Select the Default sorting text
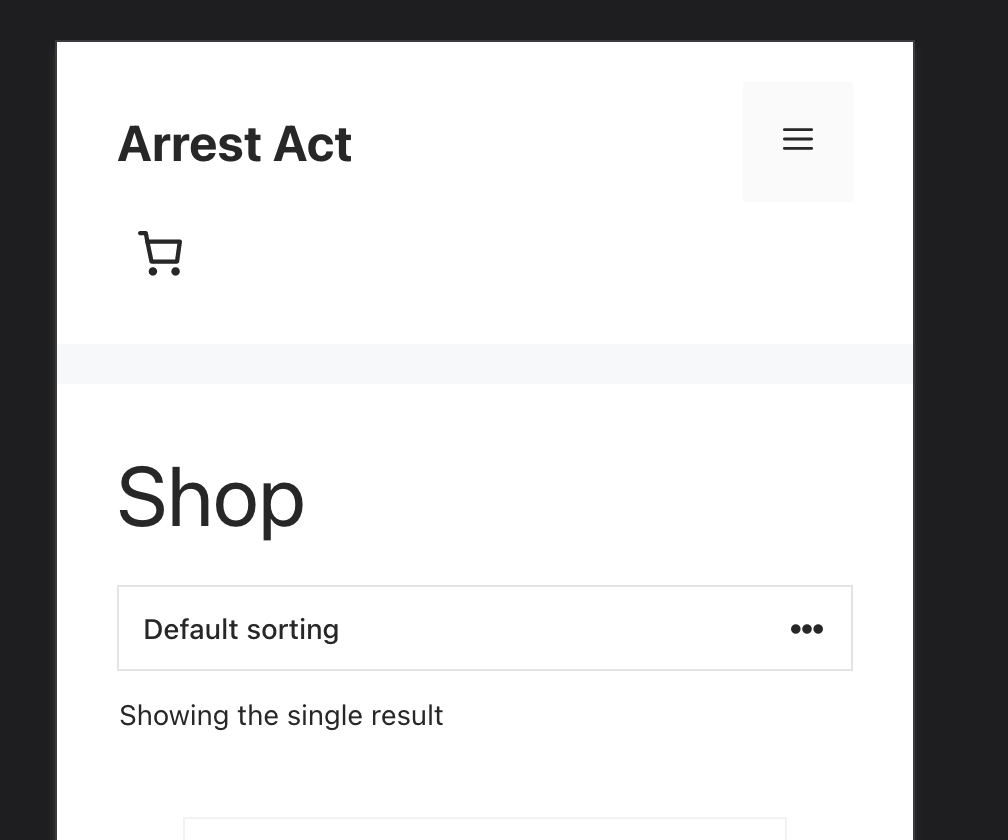 tap(241, 629)
